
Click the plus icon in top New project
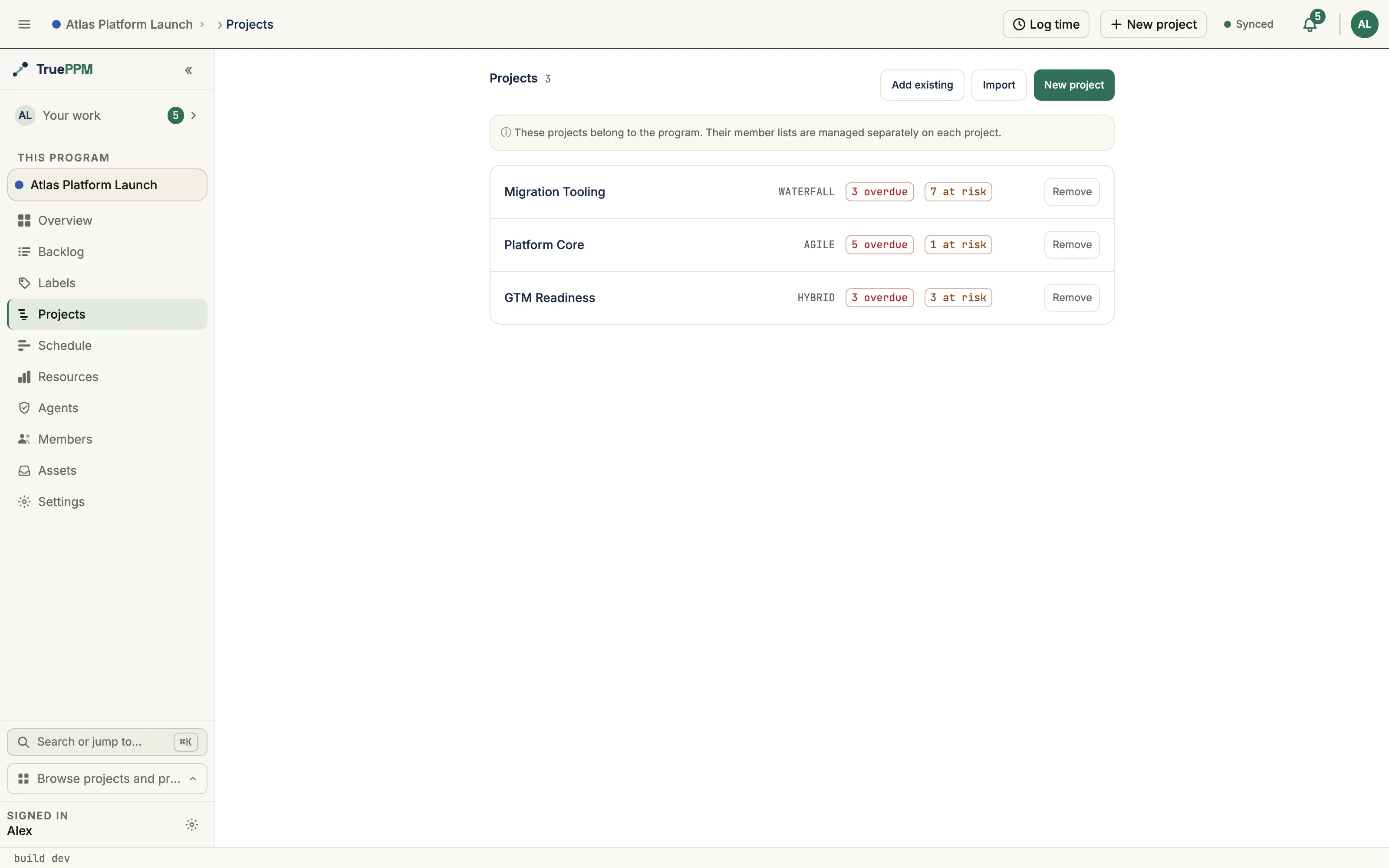[x=1116, y=24]
